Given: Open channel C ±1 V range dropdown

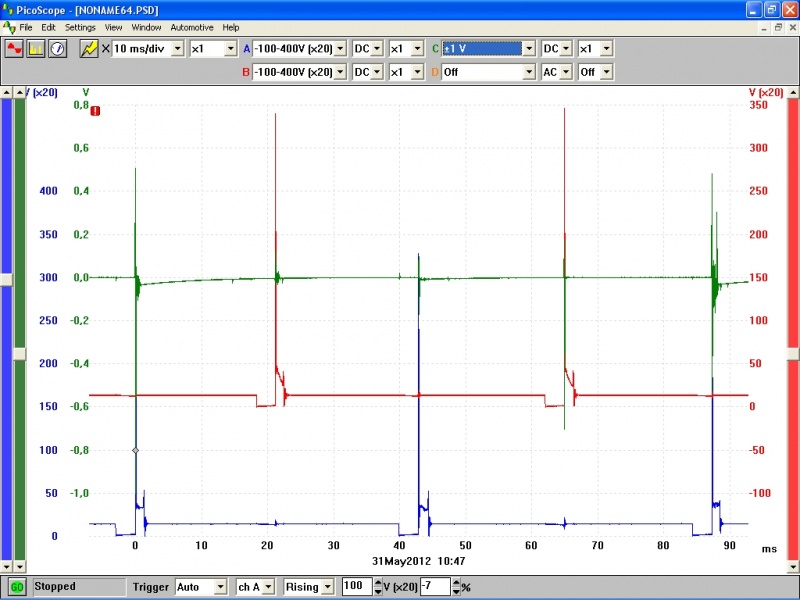Looking at the screenshot, I should tap(528, 48).
